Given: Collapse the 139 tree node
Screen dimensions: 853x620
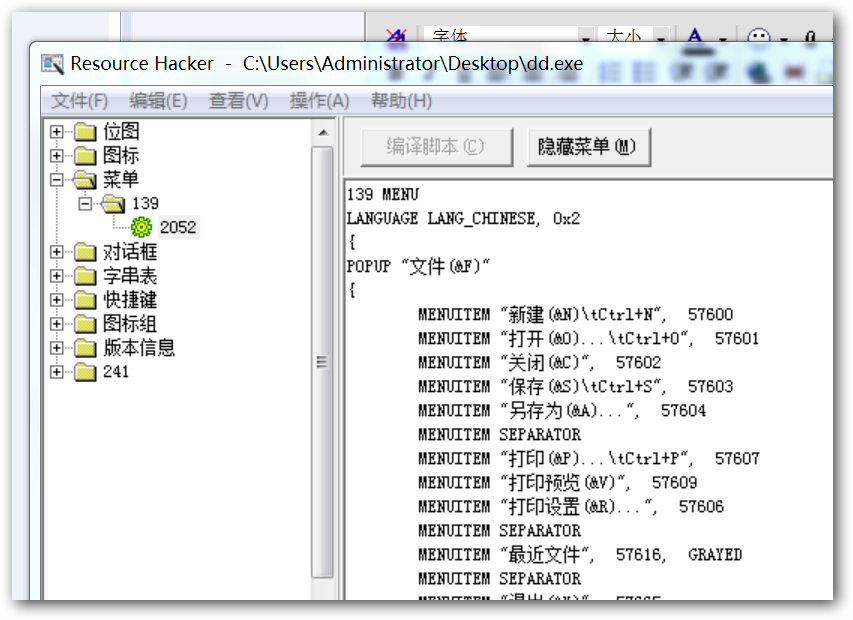Looking at the screenshot, I should 85,203.
